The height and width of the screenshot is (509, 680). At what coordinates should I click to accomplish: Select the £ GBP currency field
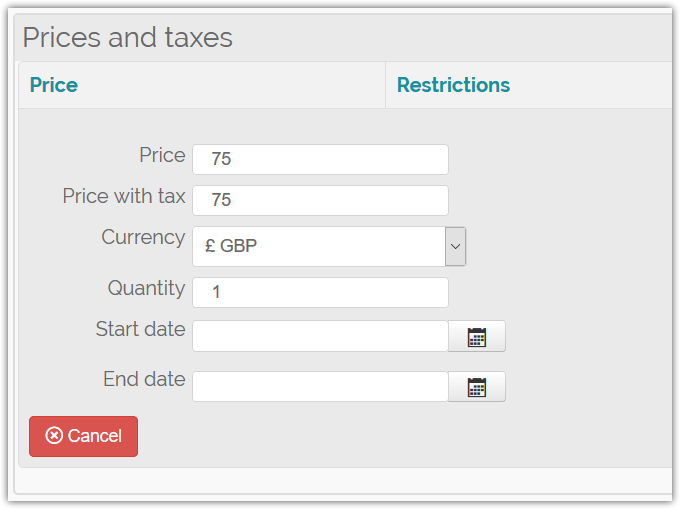point(318,246)
